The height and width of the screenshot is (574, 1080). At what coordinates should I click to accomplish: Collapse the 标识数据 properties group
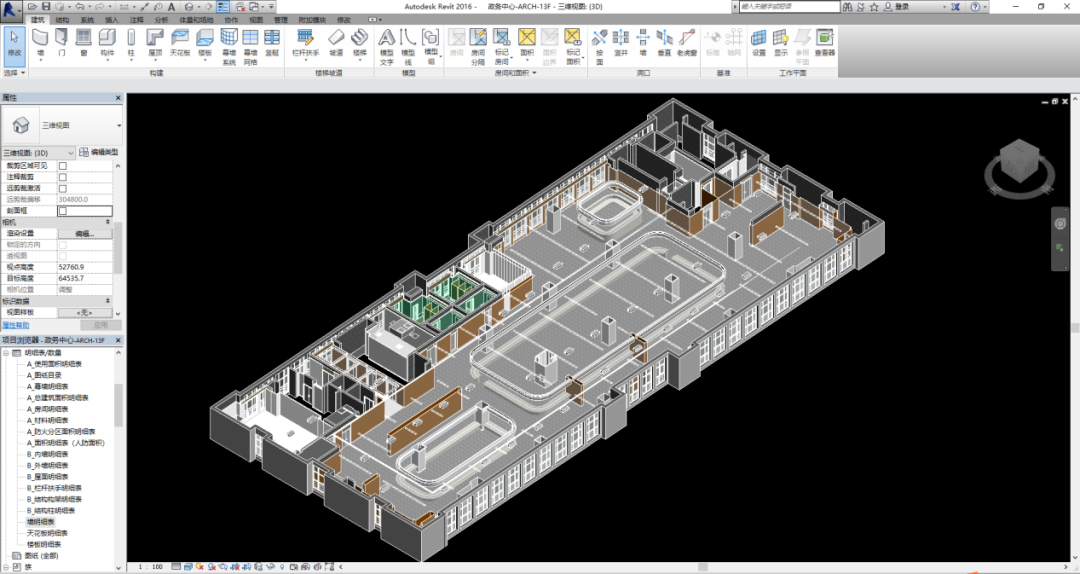[107, 301]
